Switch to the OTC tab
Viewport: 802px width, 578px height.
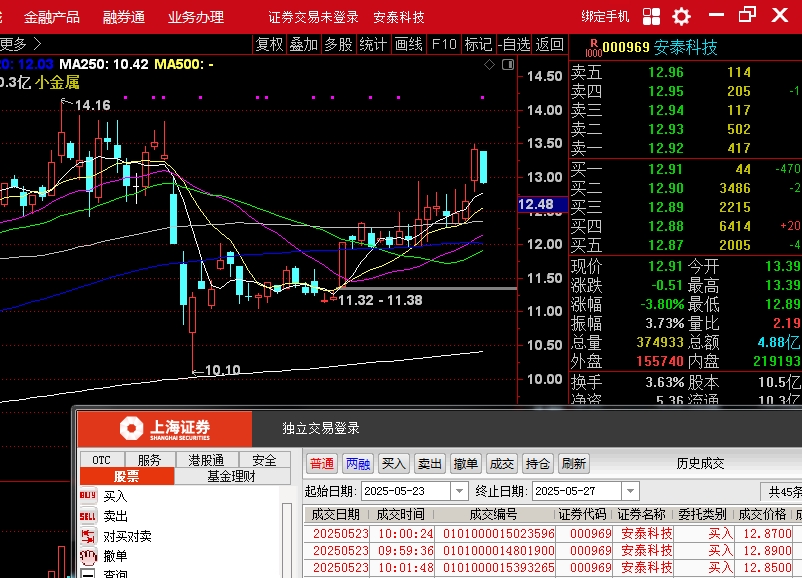point(101,460)
